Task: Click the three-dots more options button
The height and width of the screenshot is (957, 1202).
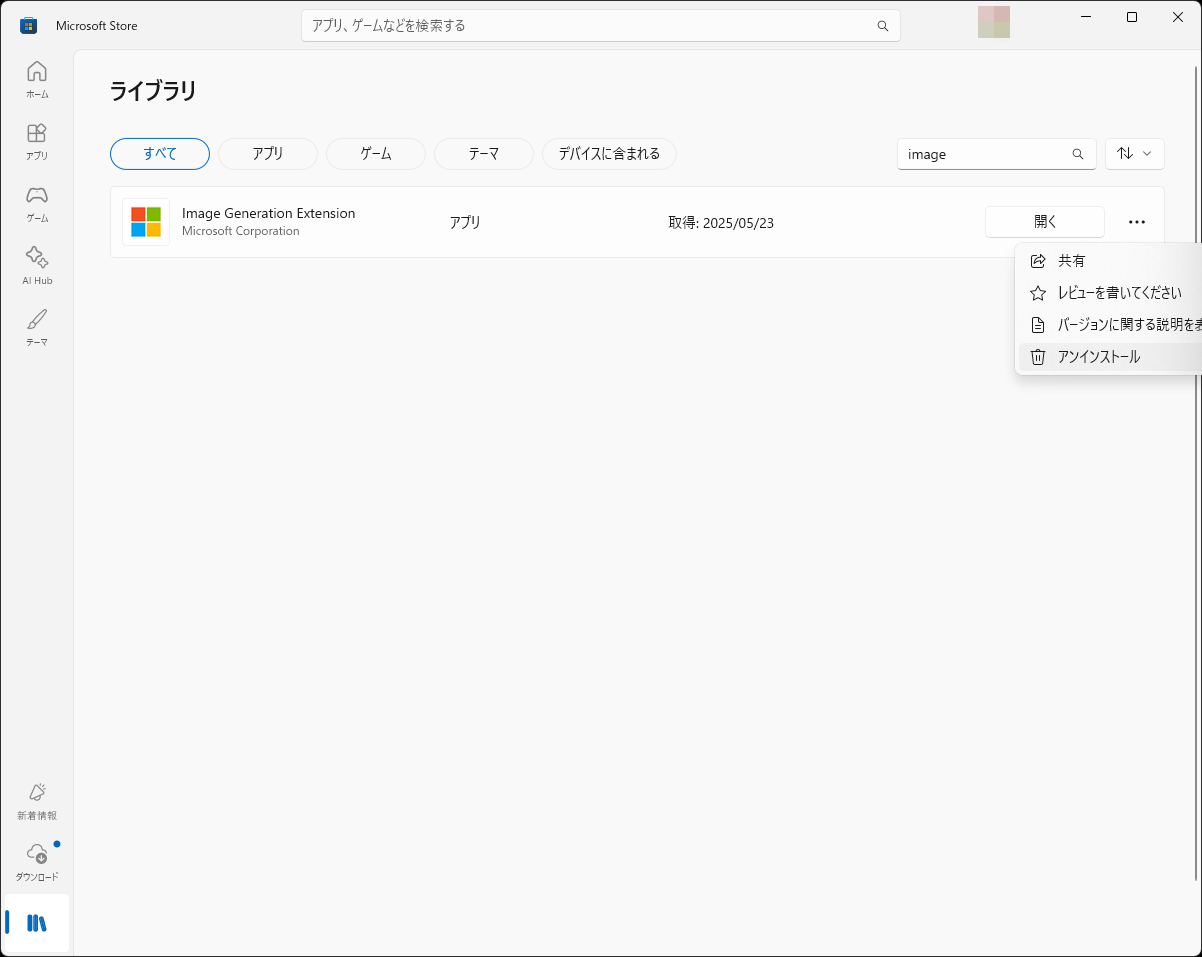Action: (1137, 222)
